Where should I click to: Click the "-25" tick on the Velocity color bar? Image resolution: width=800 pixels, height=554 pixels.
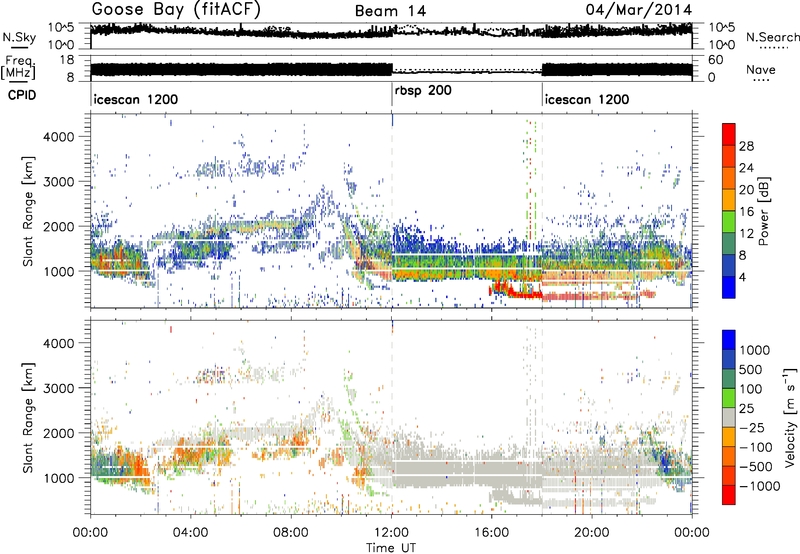755,427
